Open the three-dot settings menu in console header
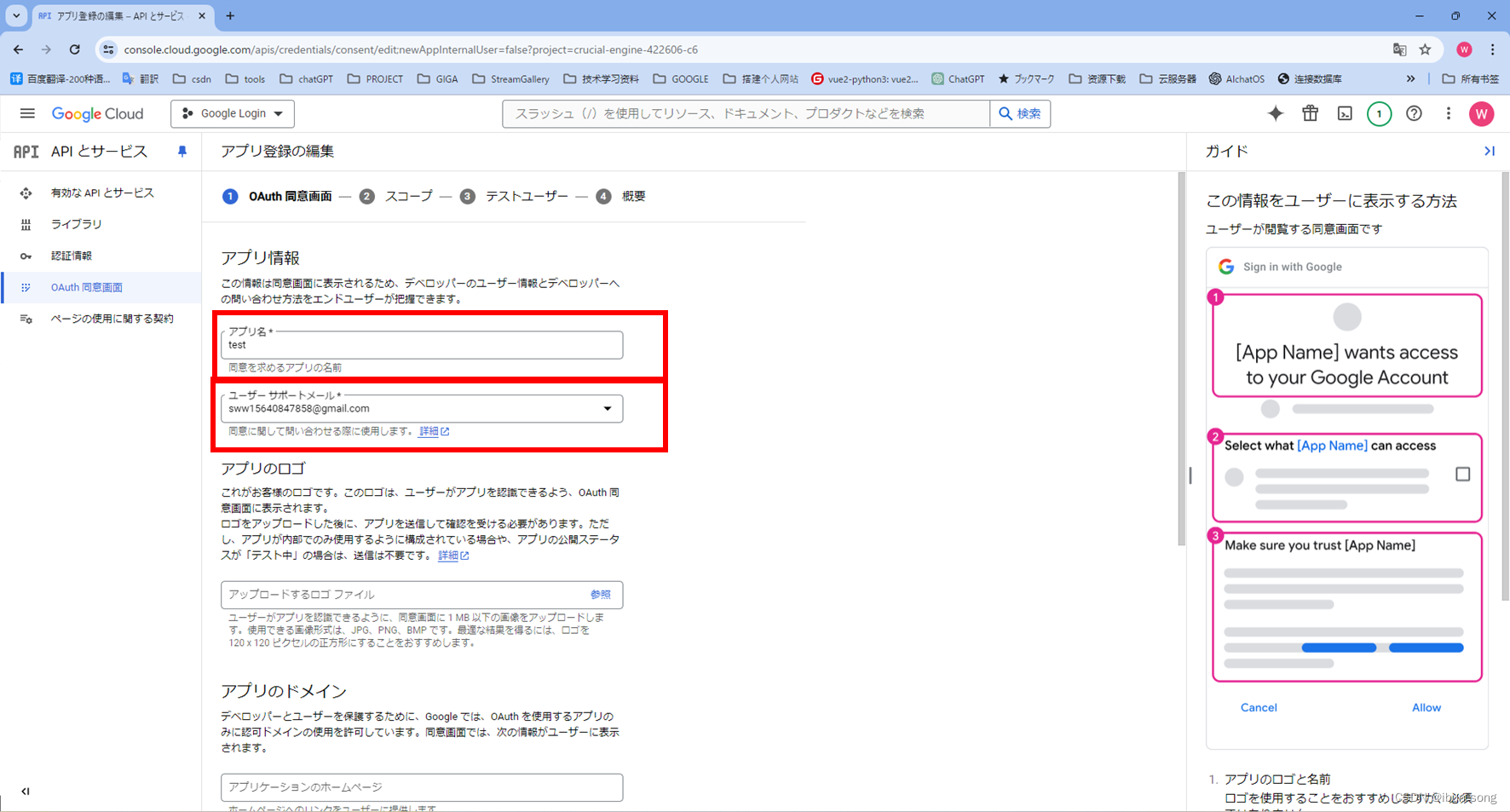 [x=1448, y=113]
